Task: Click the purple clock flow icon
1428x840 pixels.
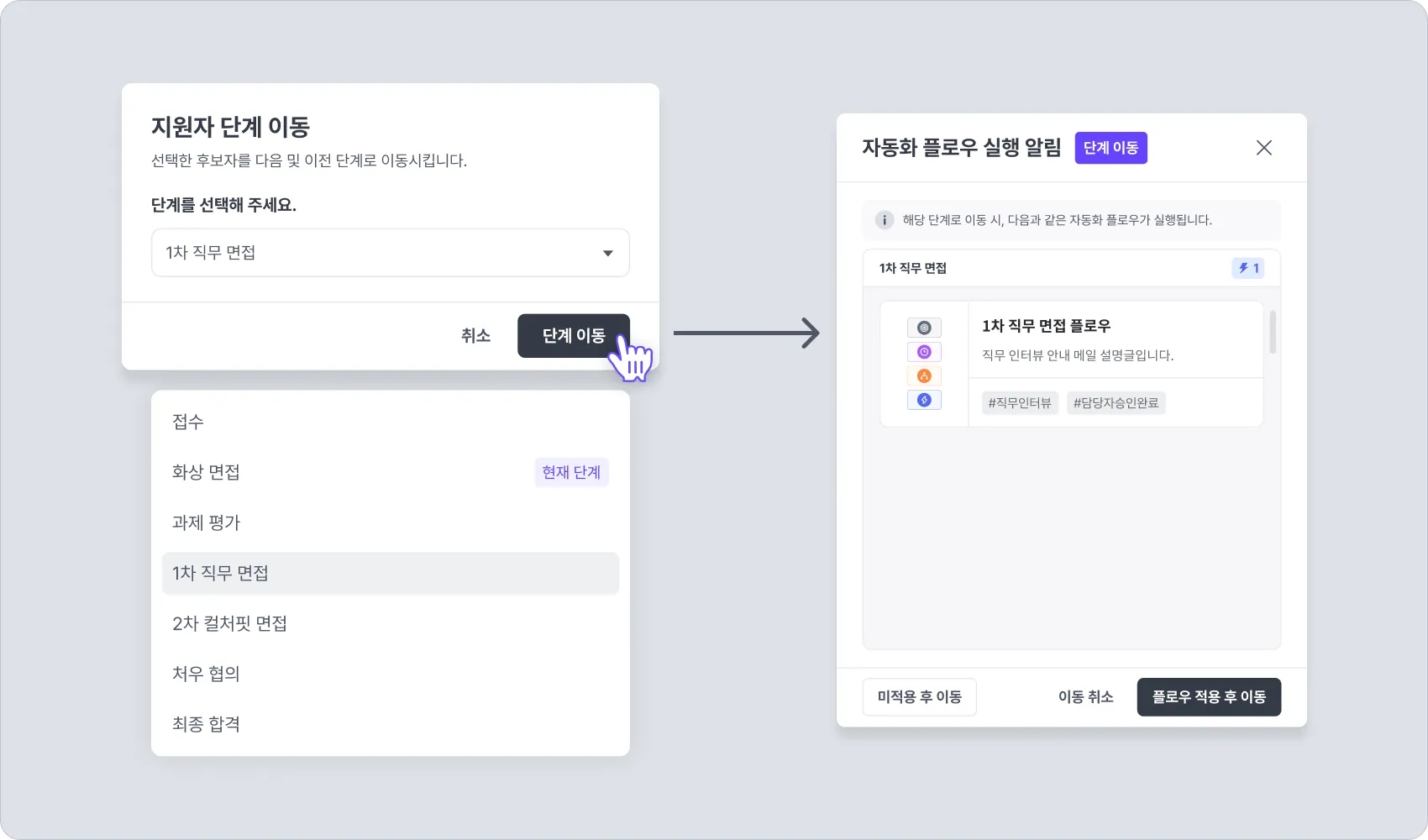Action: [x=924, y=352]
